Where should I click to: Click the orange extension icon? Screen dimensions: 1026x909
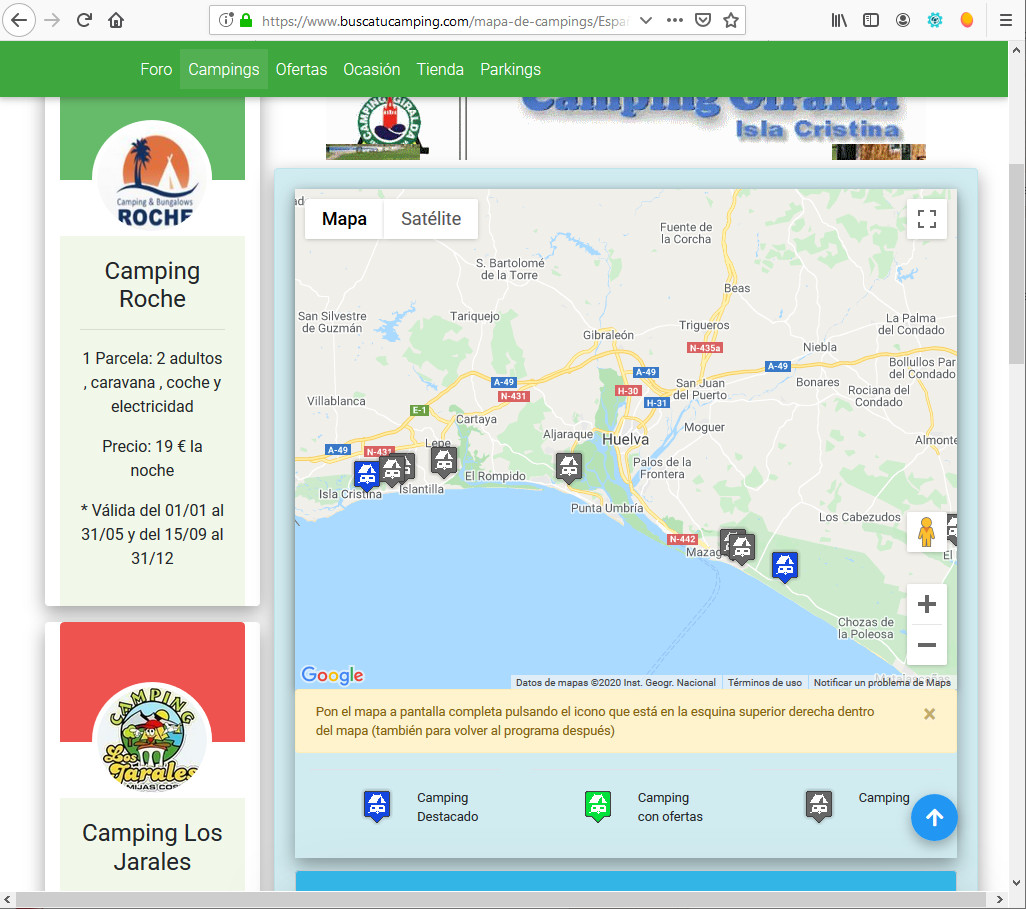(x=966, y=20)
